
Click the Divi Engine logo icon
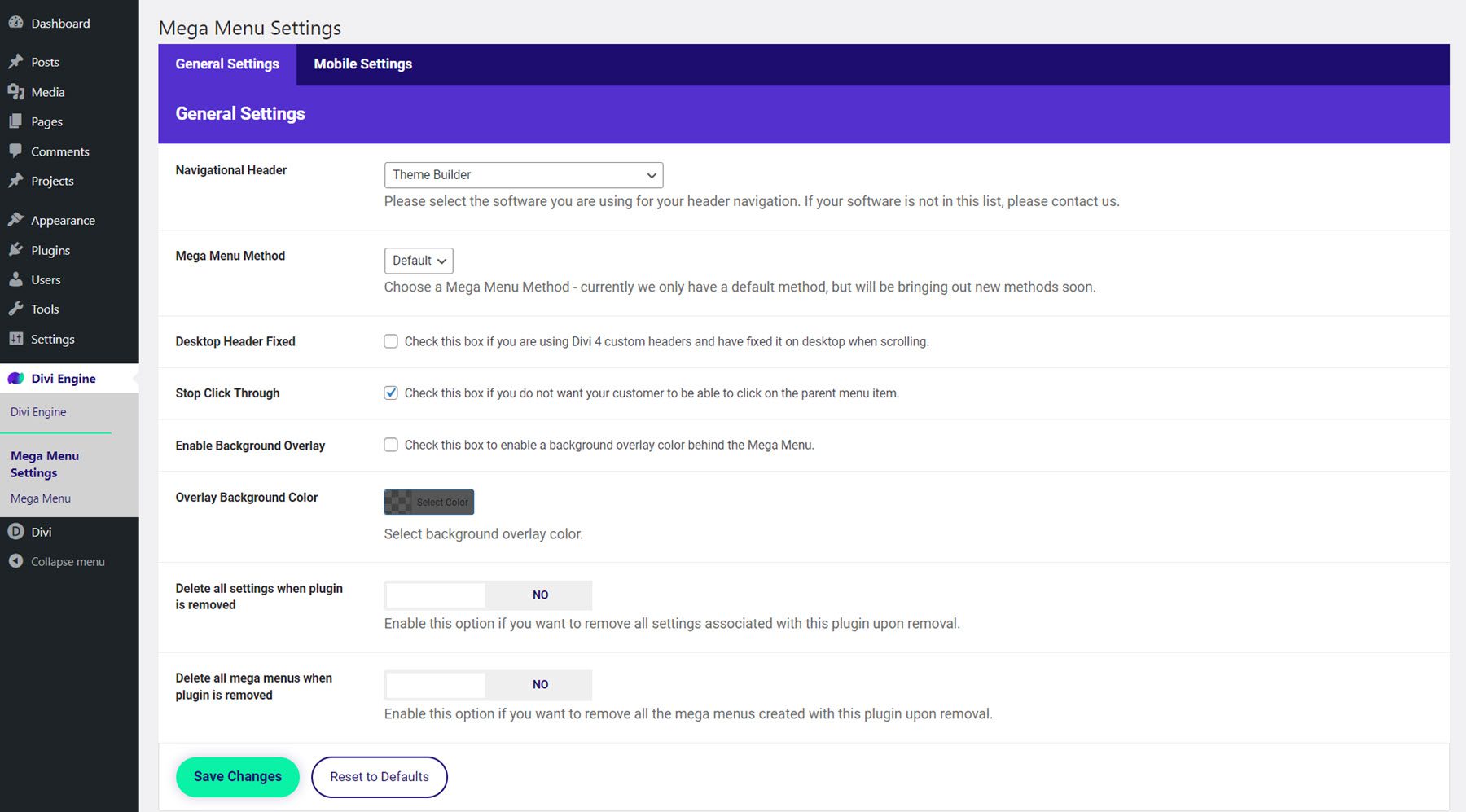[16, 378]
